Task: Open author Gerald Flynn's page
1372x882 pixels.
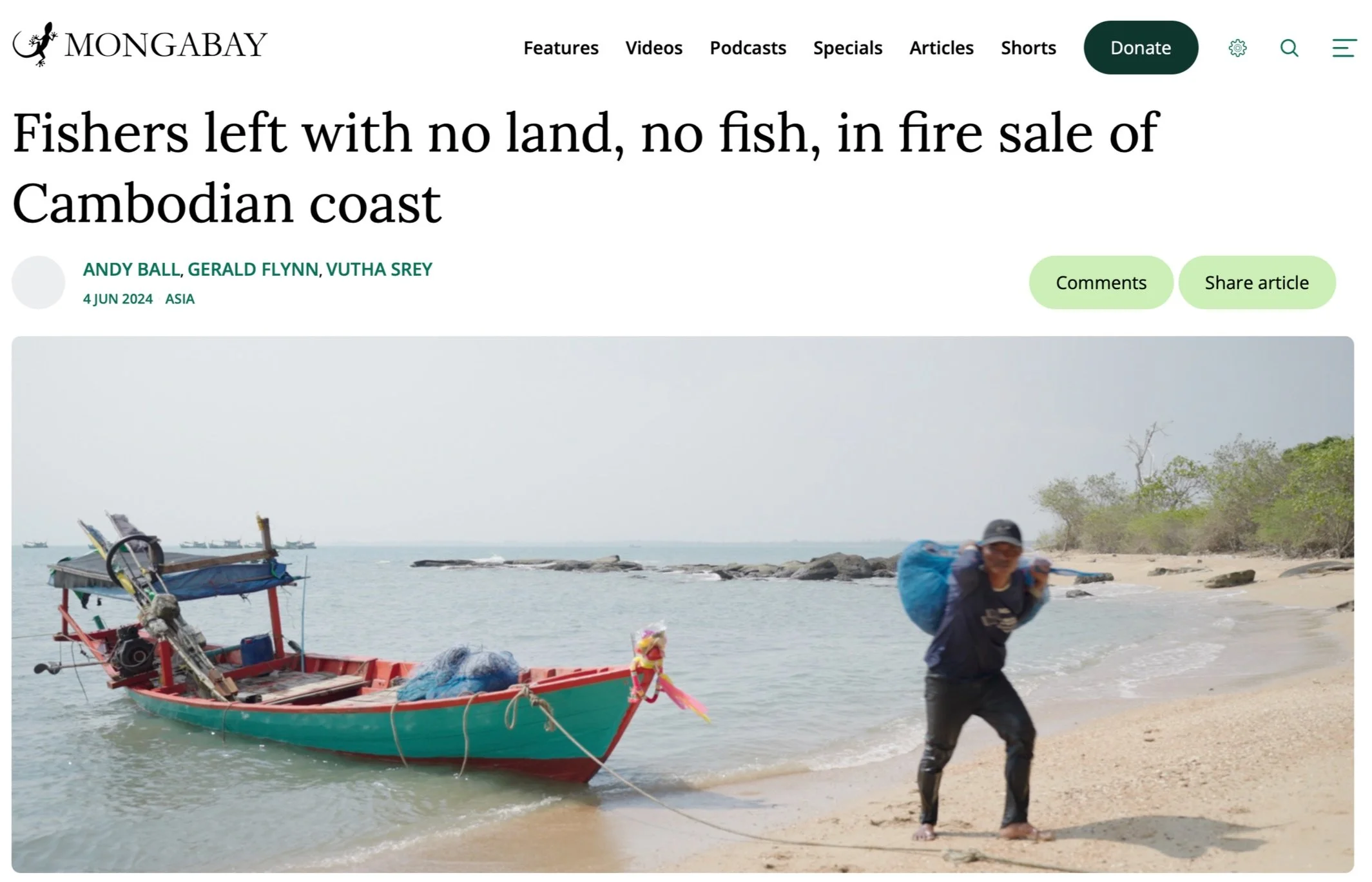Action: 253,269
